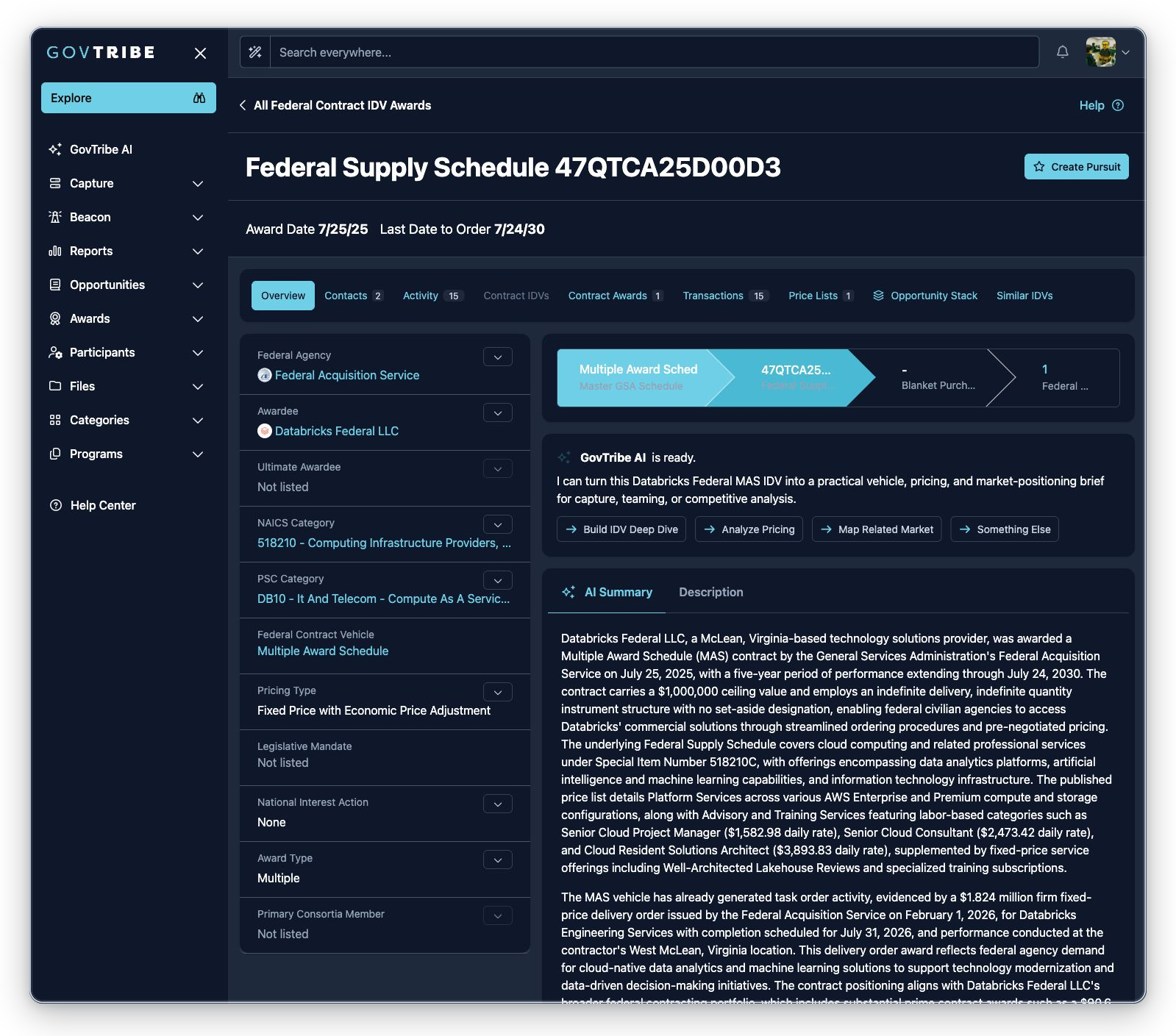Click the Awards ribbon icon

click(55, 318)
